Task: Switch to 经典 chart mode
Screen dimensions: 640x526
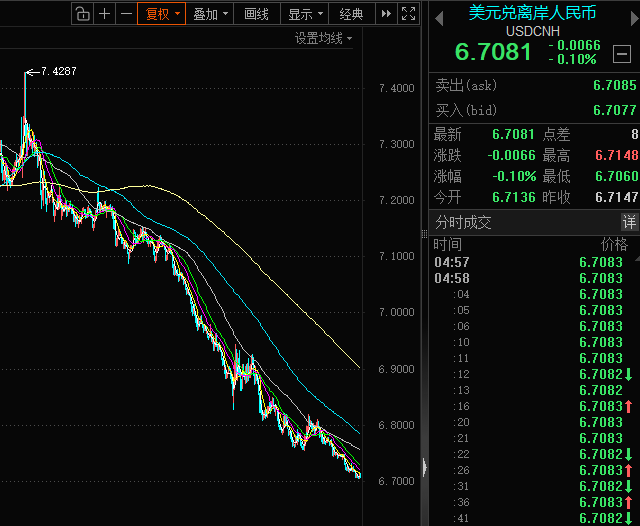Action: [351, 14]
